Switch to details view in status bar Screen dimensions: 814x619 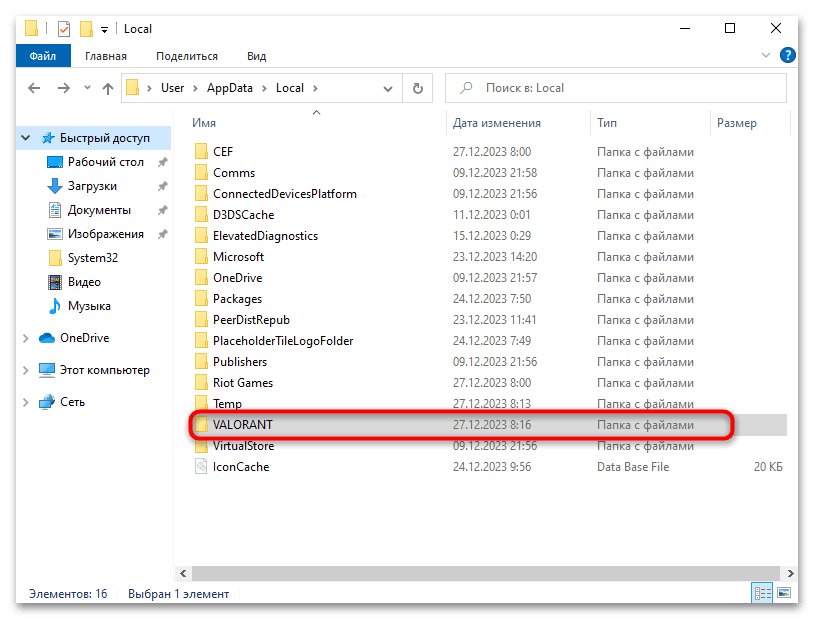point(763,593)
